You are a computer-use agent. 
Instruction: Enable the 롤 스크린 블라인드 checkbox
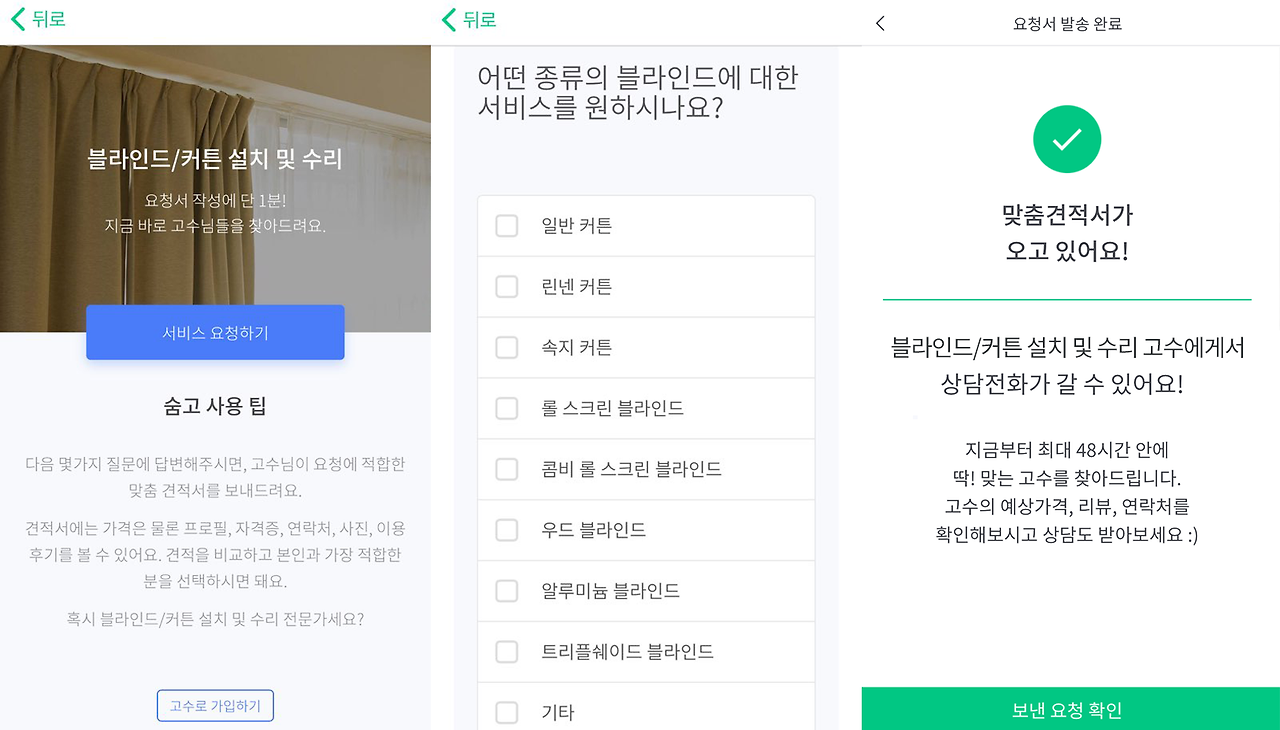click(x=506, y=408)
